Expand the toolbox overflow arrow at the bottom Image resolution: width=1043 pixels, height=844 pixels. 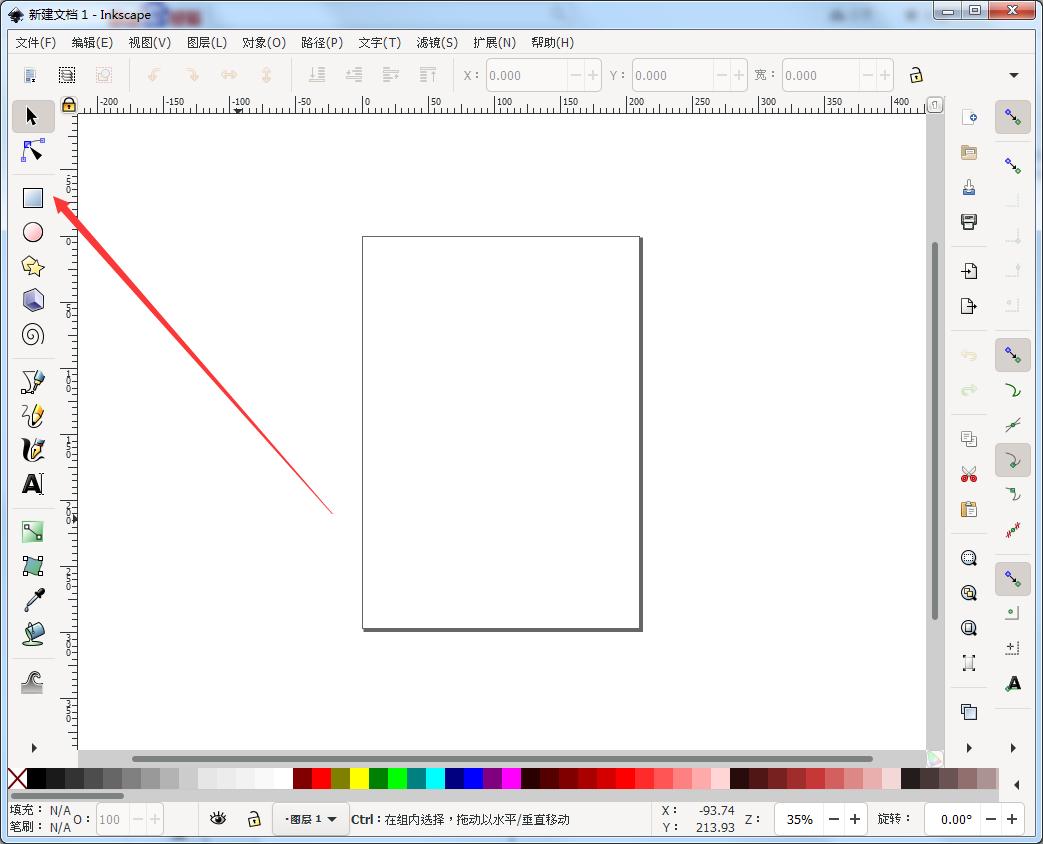(x=32, y=746)
